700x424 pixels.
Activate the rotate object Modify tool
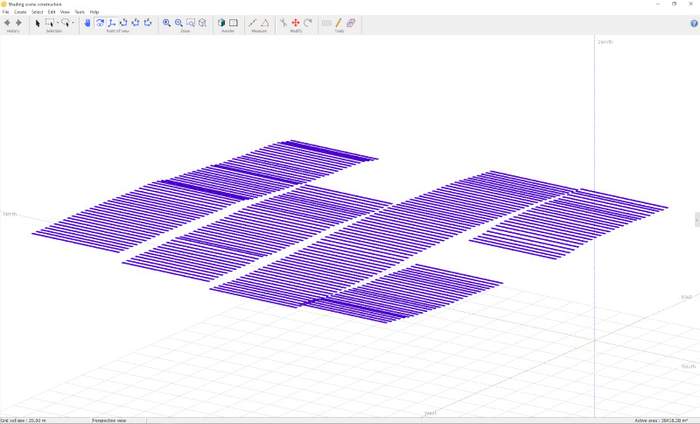(x=308, y=23)
